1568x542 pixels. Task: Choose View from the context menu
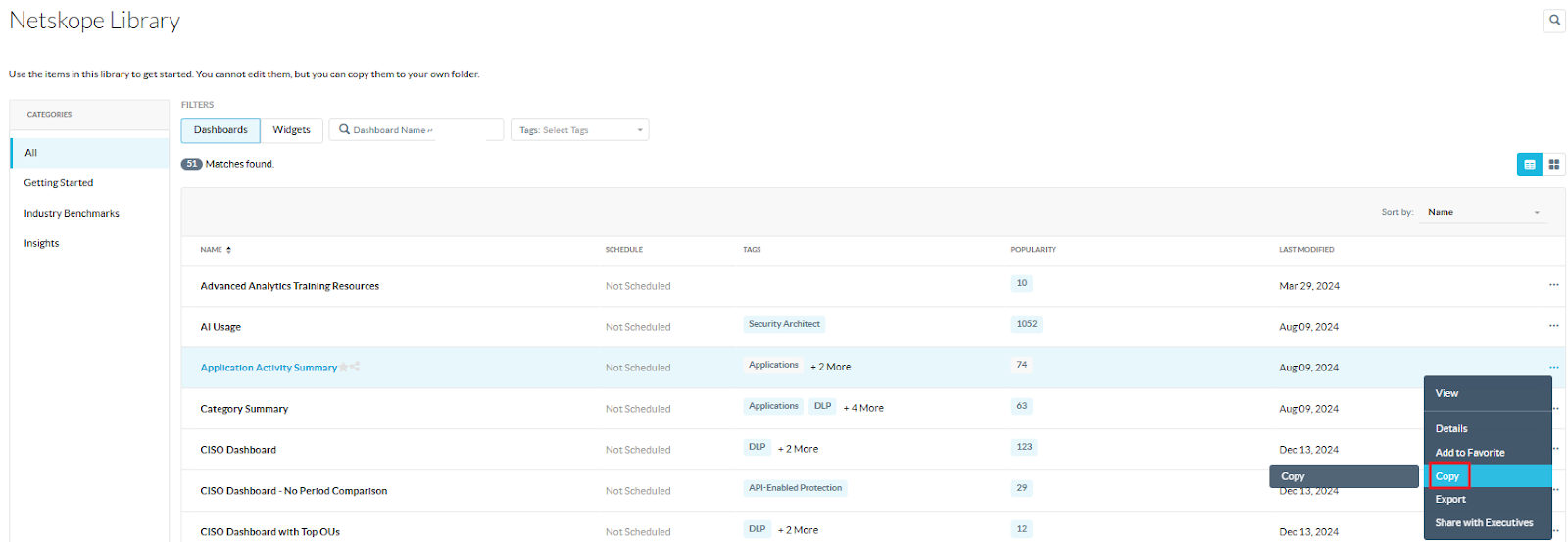point(1488,393)
